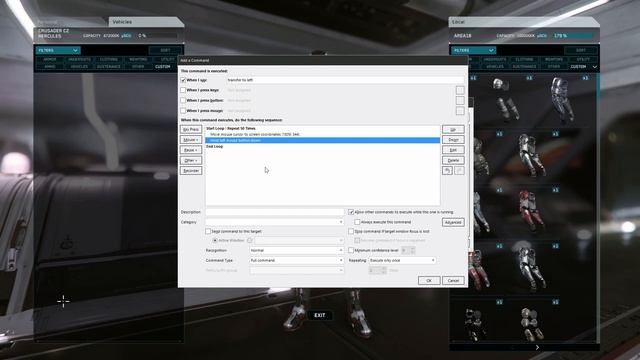Switch to the Vehicles tab
Image resolution: width=640 pixels, height=360 pixels.
[x=145, y=22]
